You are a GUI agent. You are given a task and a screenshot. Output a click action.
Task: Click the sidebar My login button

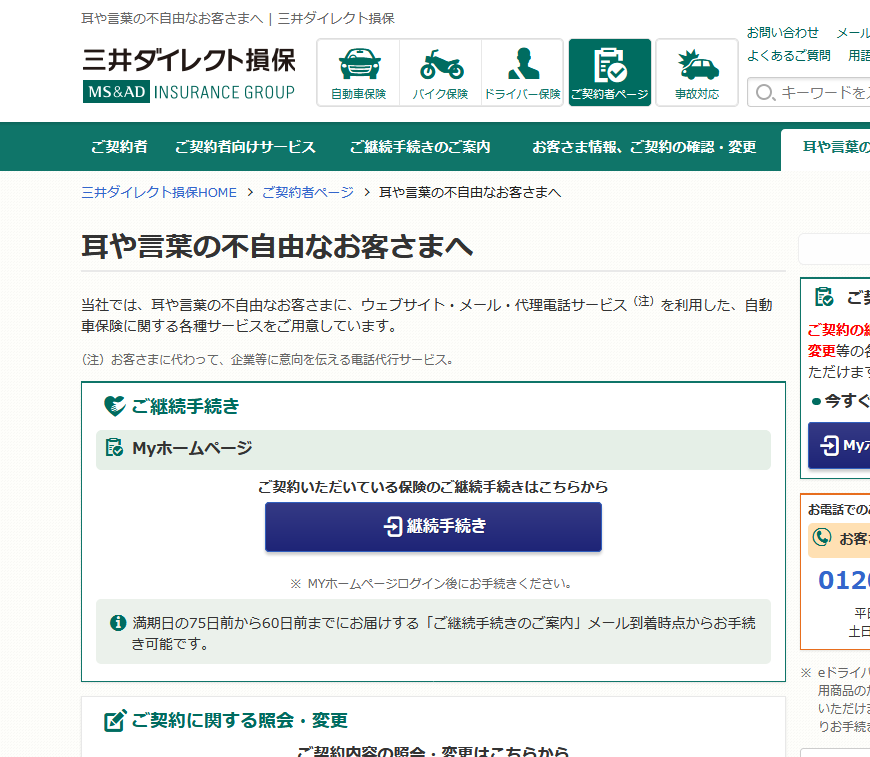click(x=839, y=446)
